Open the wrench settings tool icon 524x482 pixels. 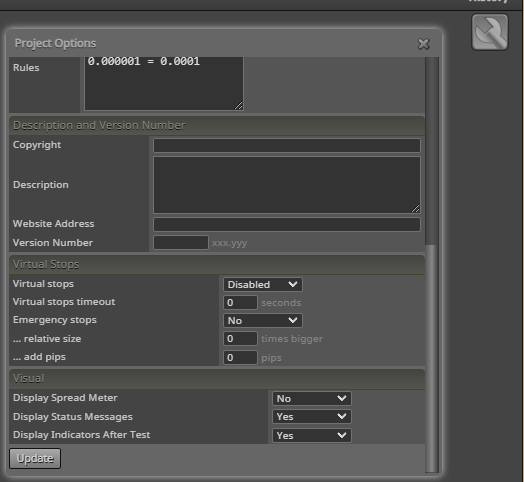[490, 32]
